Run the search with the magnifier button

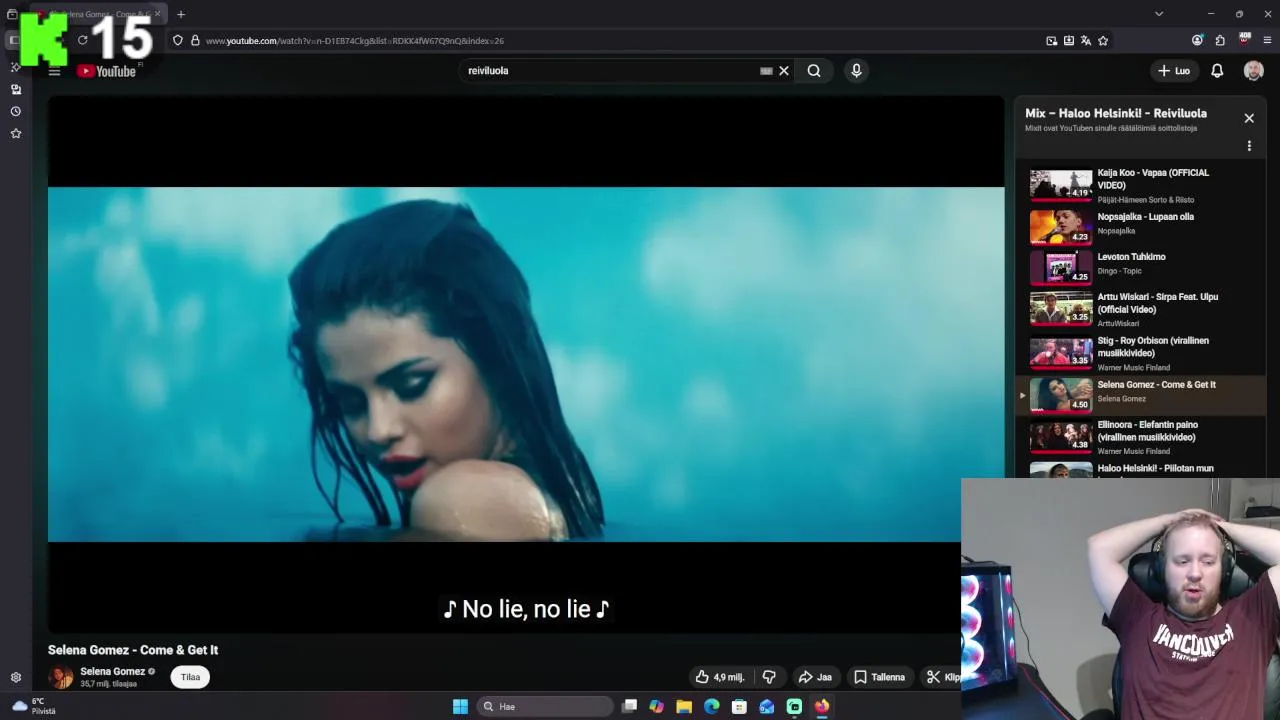click(814, 71)
